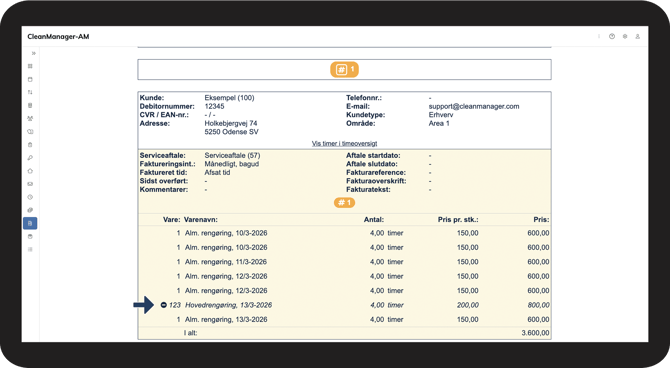The height and width of the screenshot is (368, 670).
Task: Click the Serviceaftale (57) value
Action: click(x=232, y=156)
